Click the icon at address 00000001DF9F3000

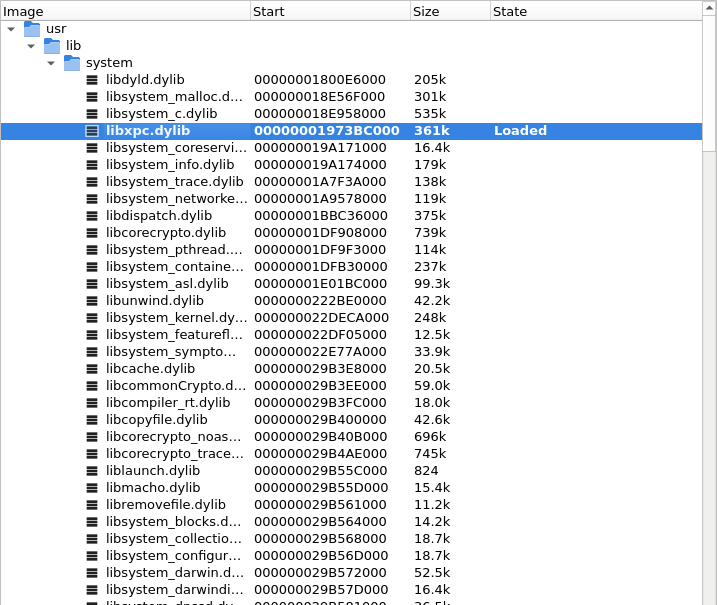point(92,250)
